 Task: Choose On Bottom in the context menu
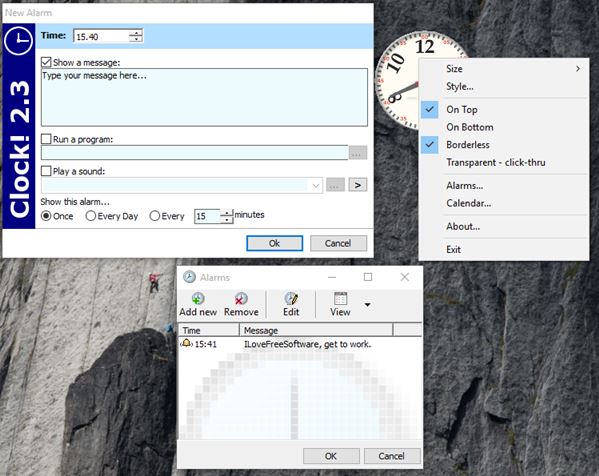[504, 127]
